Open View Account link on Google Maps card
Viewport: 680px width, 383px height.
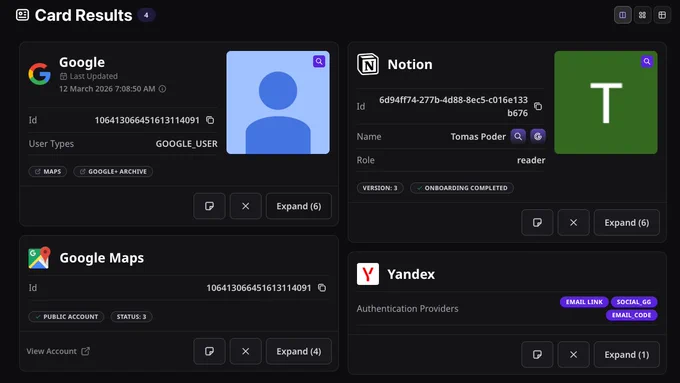coord(58,351)
